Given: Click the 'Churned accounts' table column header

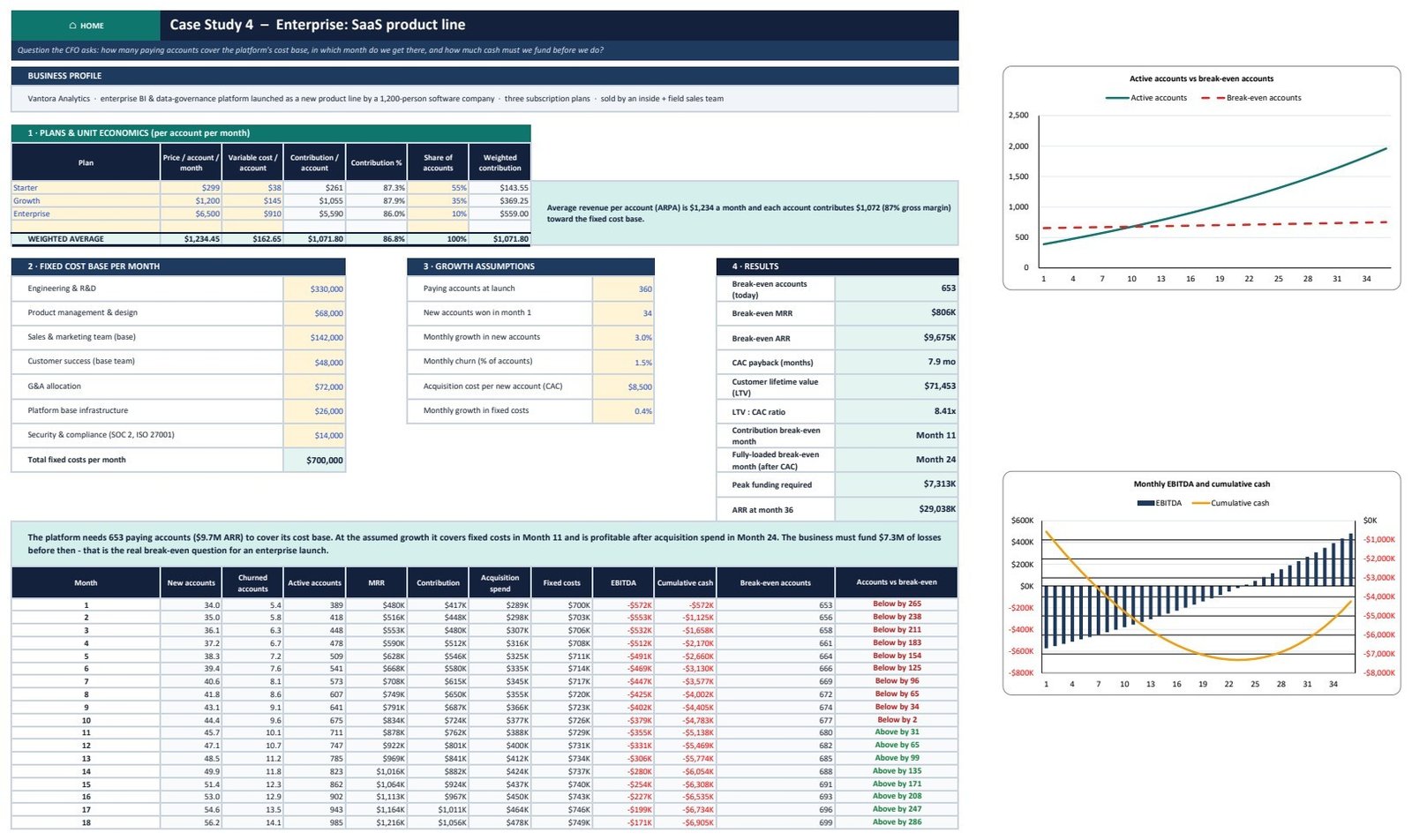Looking at the screenshot, I should [252, 583].
